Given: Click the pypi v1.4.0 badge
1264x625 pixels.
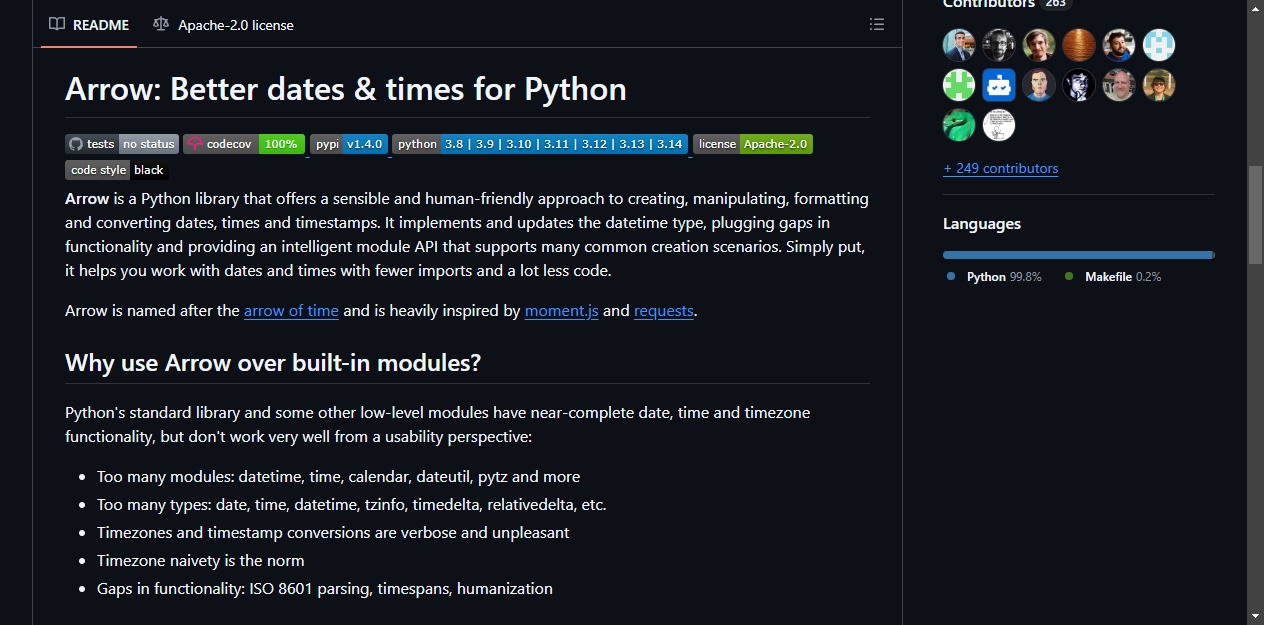Looking at the screenshot, I should click(x=349, y=144).
